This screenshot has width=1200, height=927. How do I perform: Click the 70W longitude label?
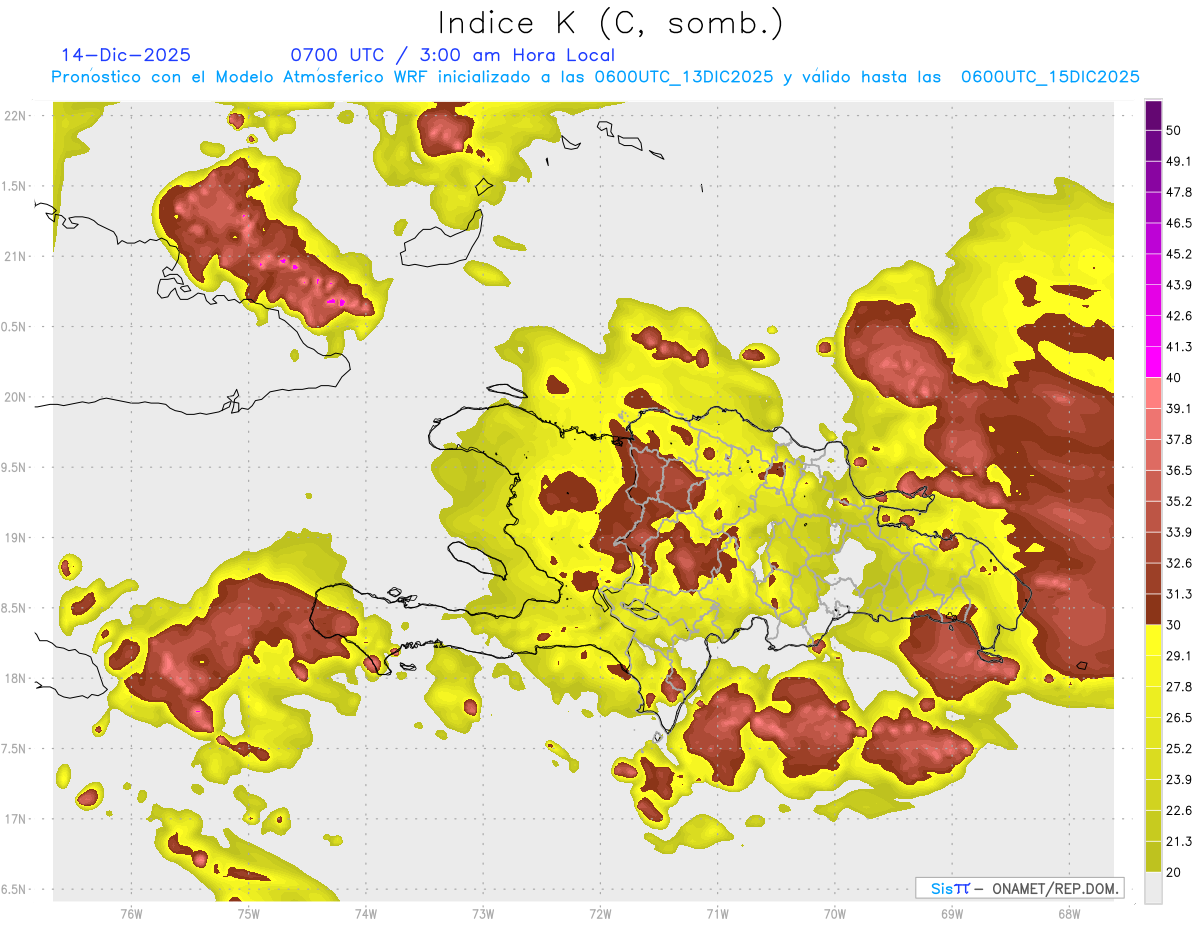[834, 914]
